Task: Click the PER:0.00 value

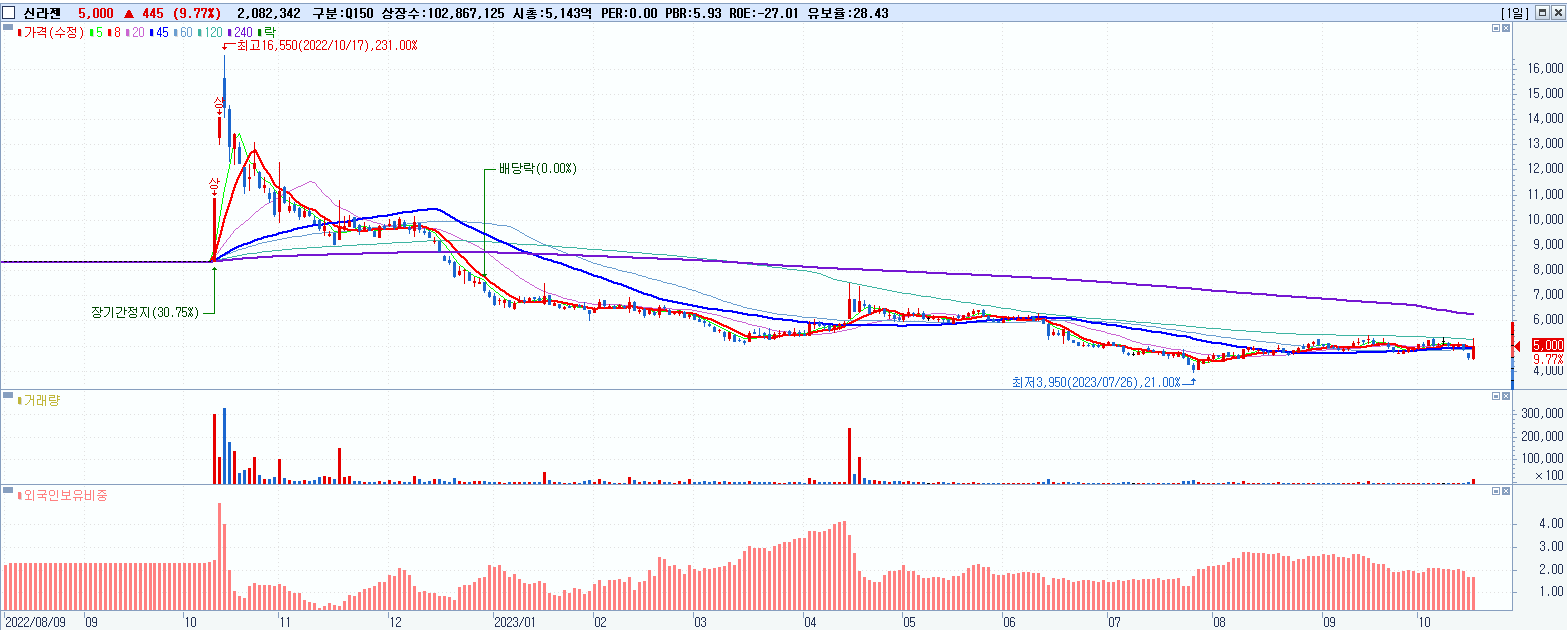Action: 628,13
